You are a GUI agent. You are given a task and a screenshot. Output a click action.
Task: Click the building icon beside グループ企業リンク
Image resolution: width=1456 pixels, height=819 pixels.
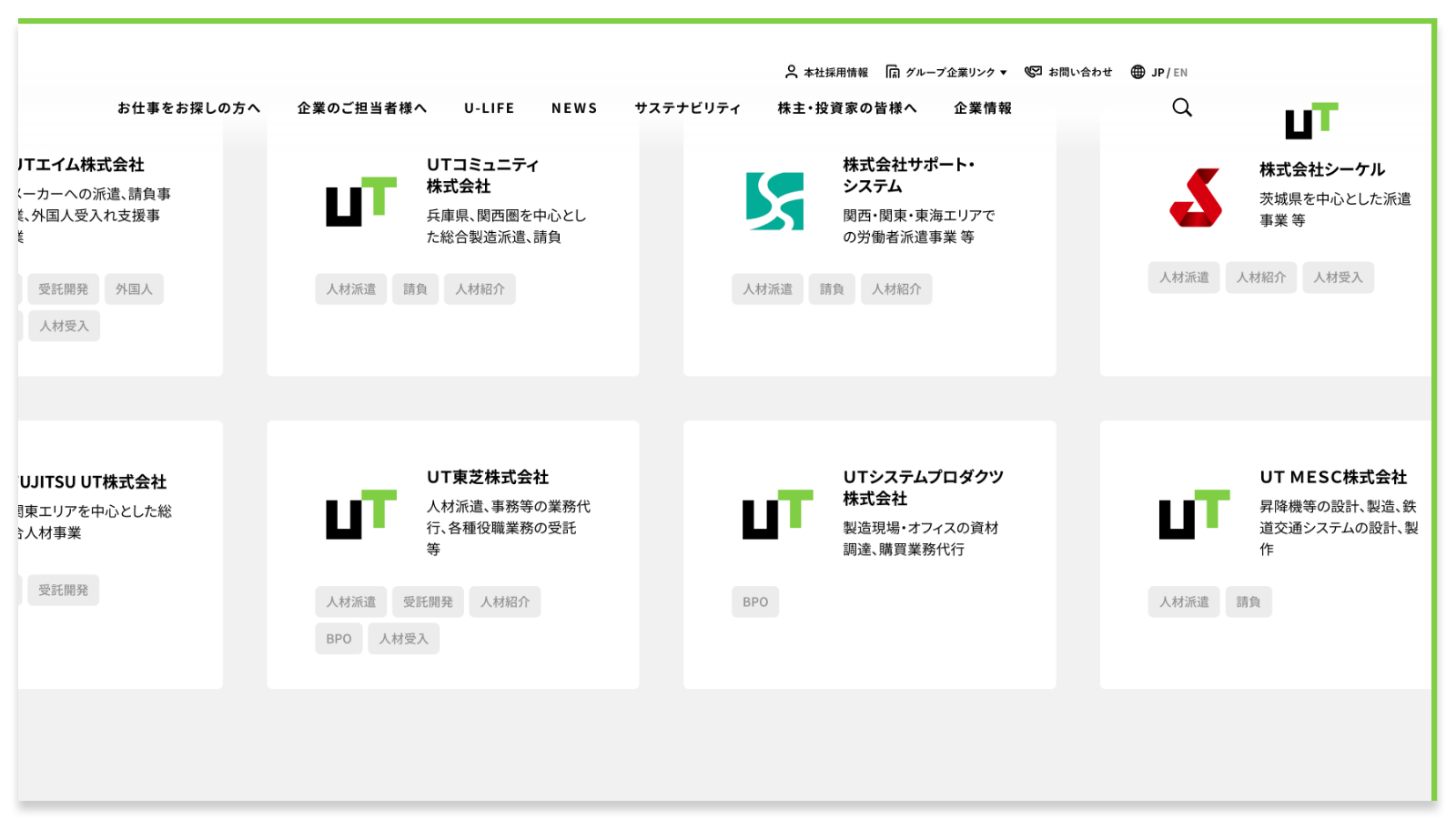893,72
